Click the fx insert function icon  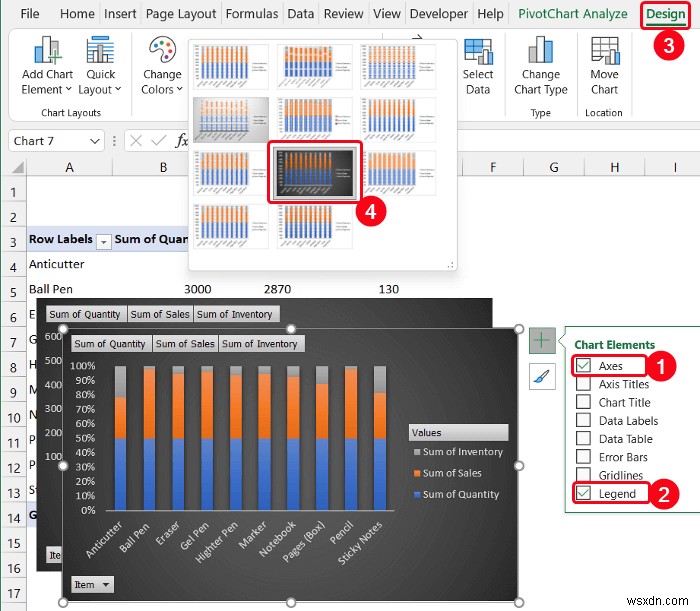tap(181, 141)
